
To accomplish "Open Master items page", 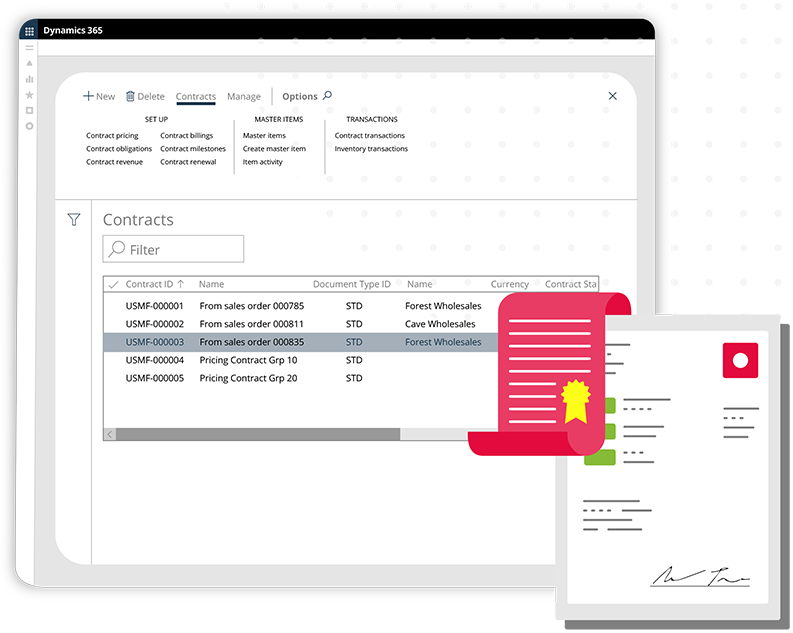I will (x=264, y=135).
